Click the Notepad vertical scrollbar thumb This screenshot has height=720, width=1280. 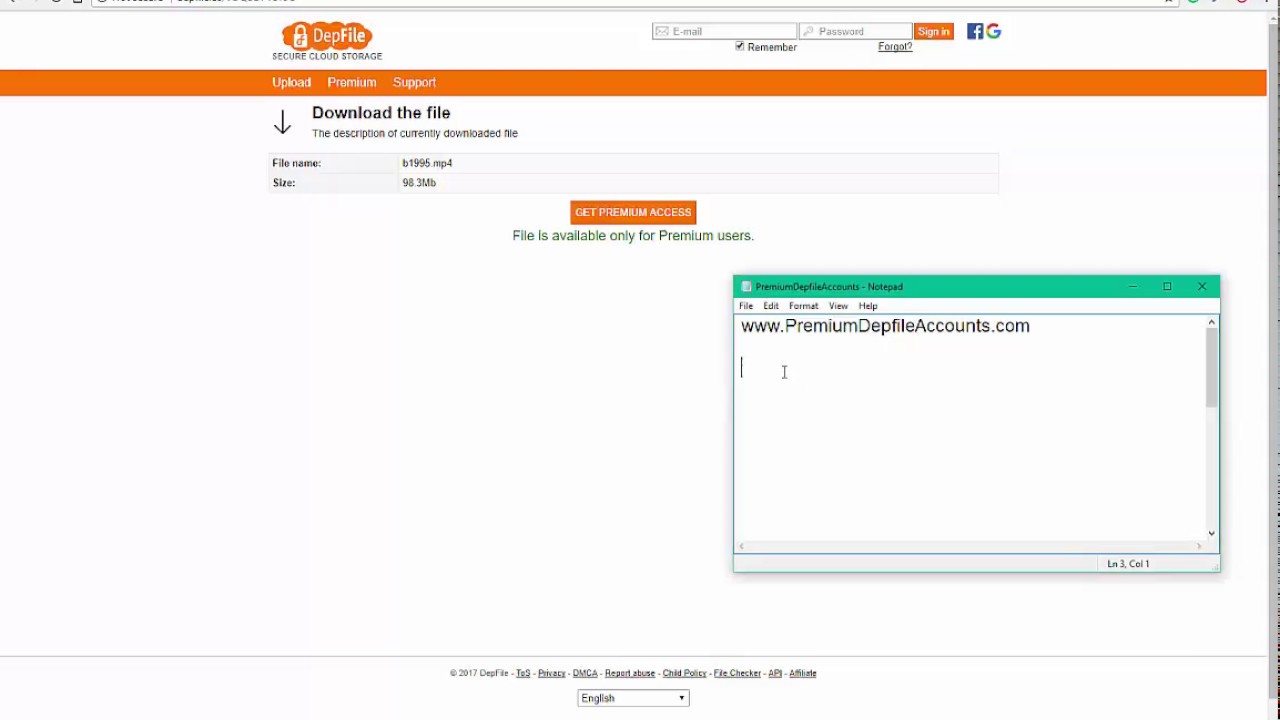1211,367
